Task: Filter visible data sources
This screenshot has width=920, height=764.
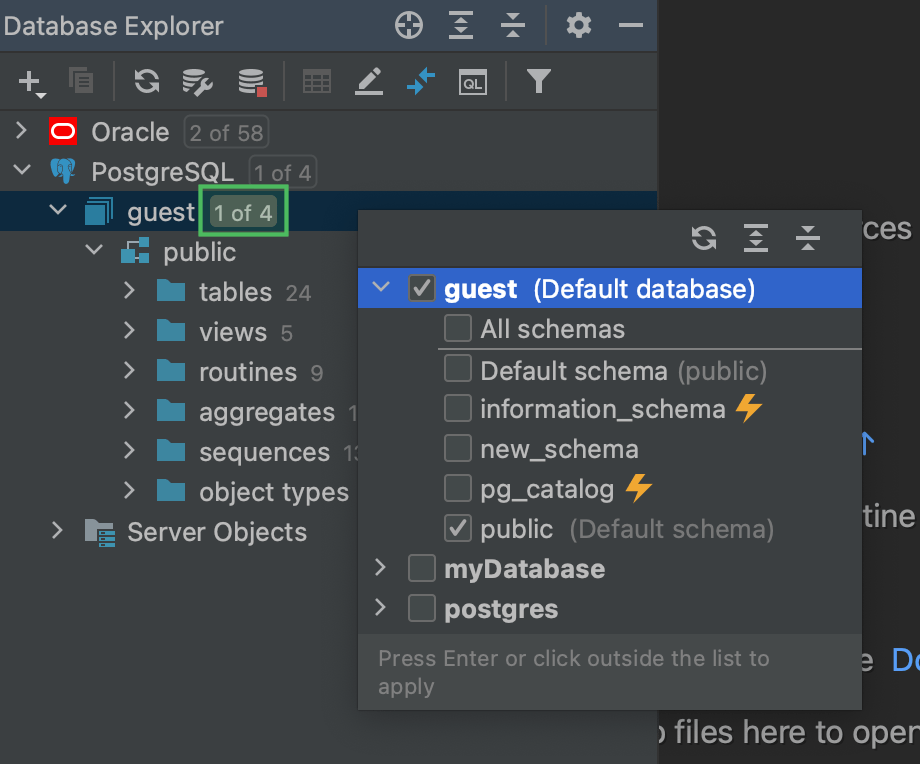Action: pos(538,81)
